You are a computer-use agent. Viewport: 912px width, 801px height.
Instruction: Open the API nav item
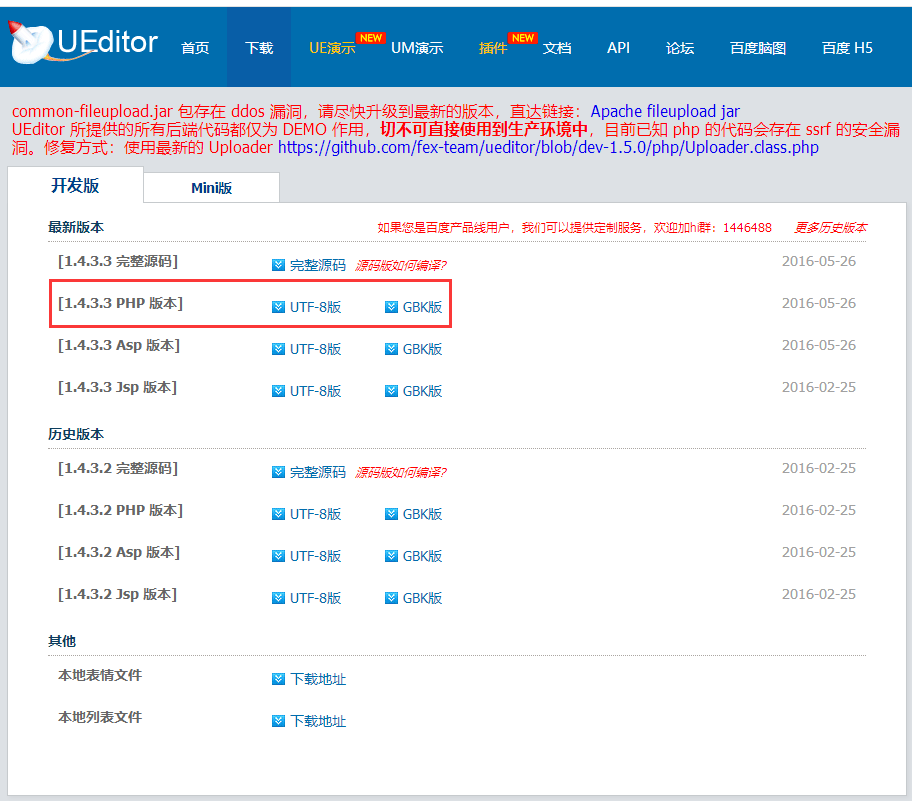[x=618, y=48]
